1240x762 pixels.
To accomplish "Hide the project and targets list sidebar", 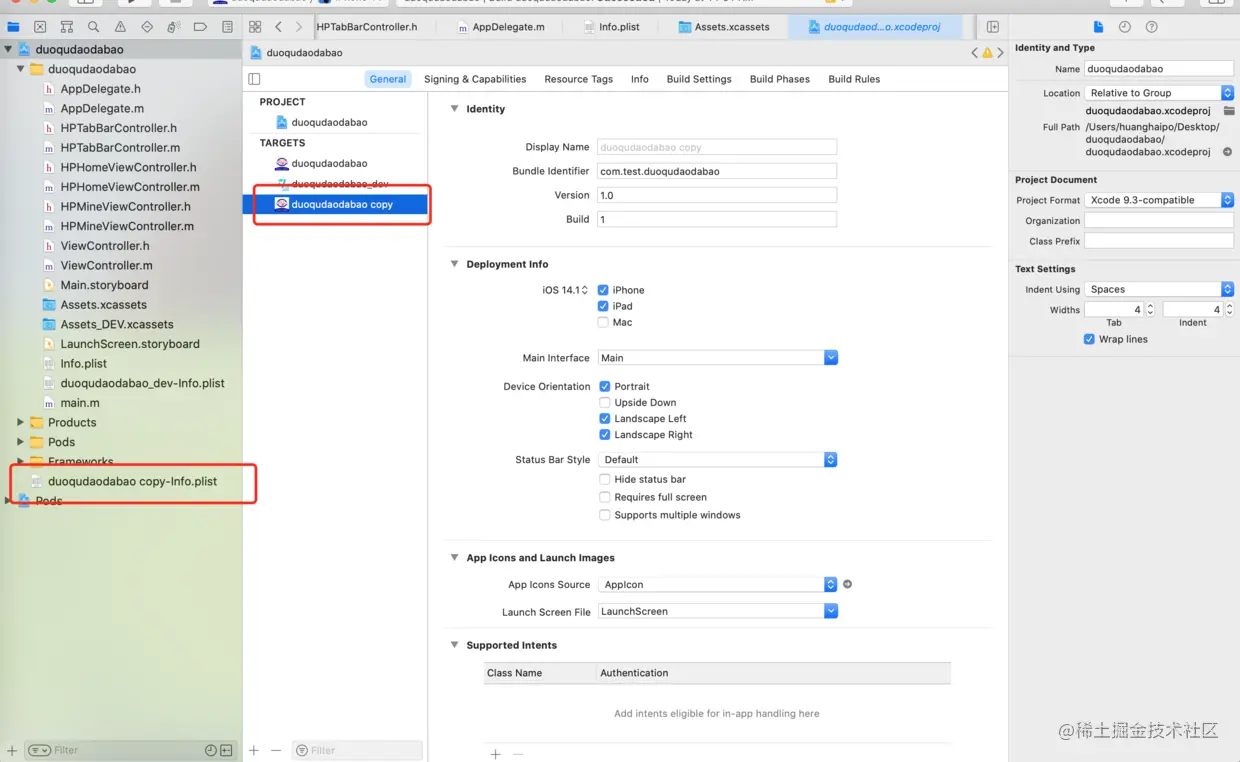I will pyautogui.click(x=254, y=79).
